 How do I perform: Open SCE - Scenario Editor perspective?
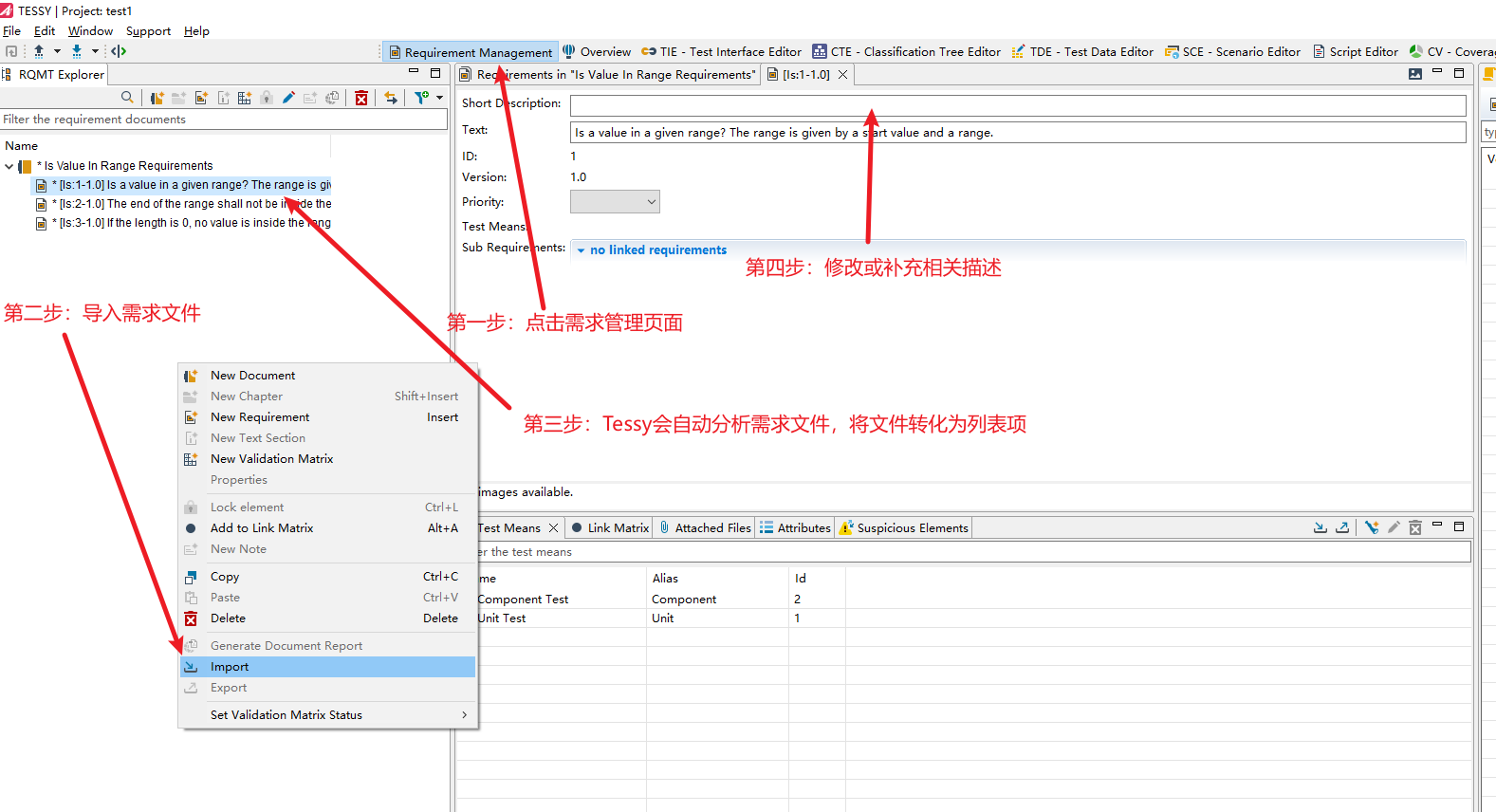pos(1232,51)
